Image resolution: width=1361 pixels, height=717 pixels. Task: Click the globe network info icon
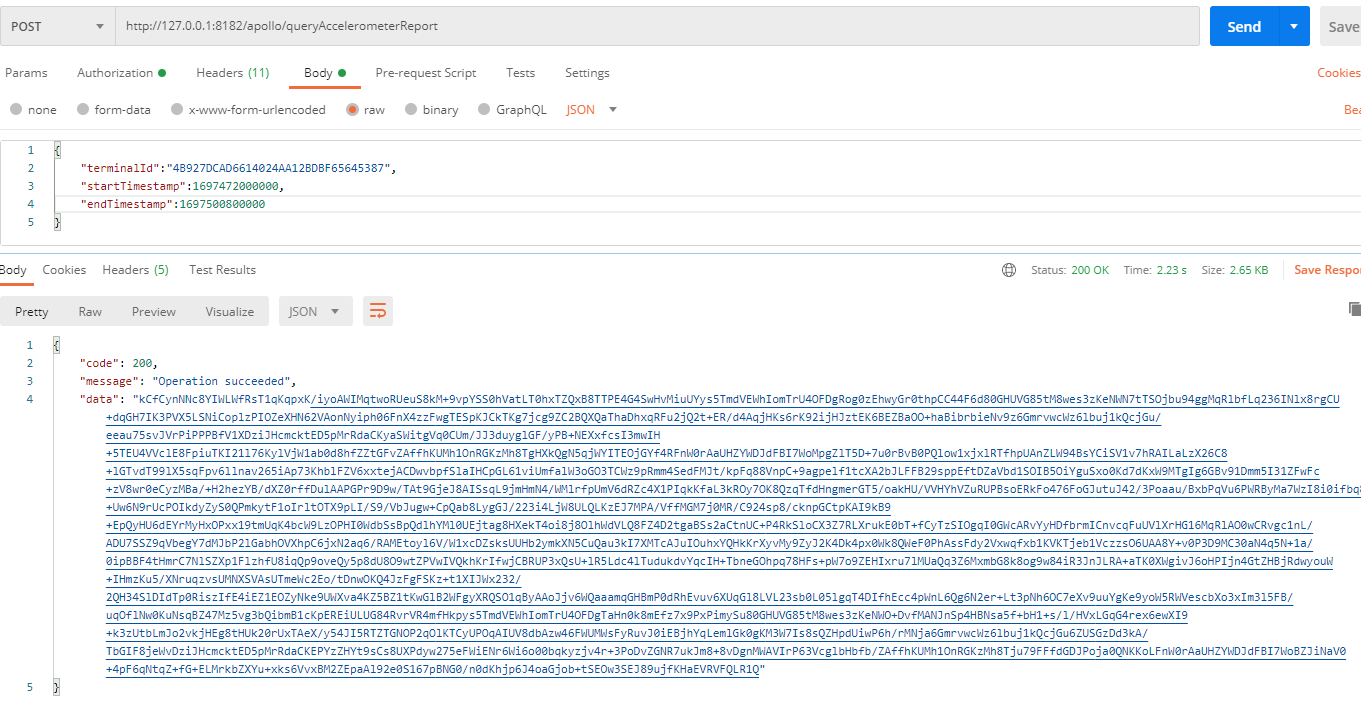click(1009, 270)
